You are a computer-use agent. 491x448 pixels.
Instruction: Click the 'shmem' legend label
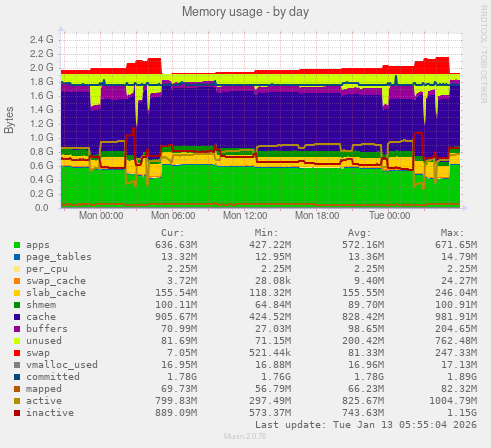(x=41, y=305)
